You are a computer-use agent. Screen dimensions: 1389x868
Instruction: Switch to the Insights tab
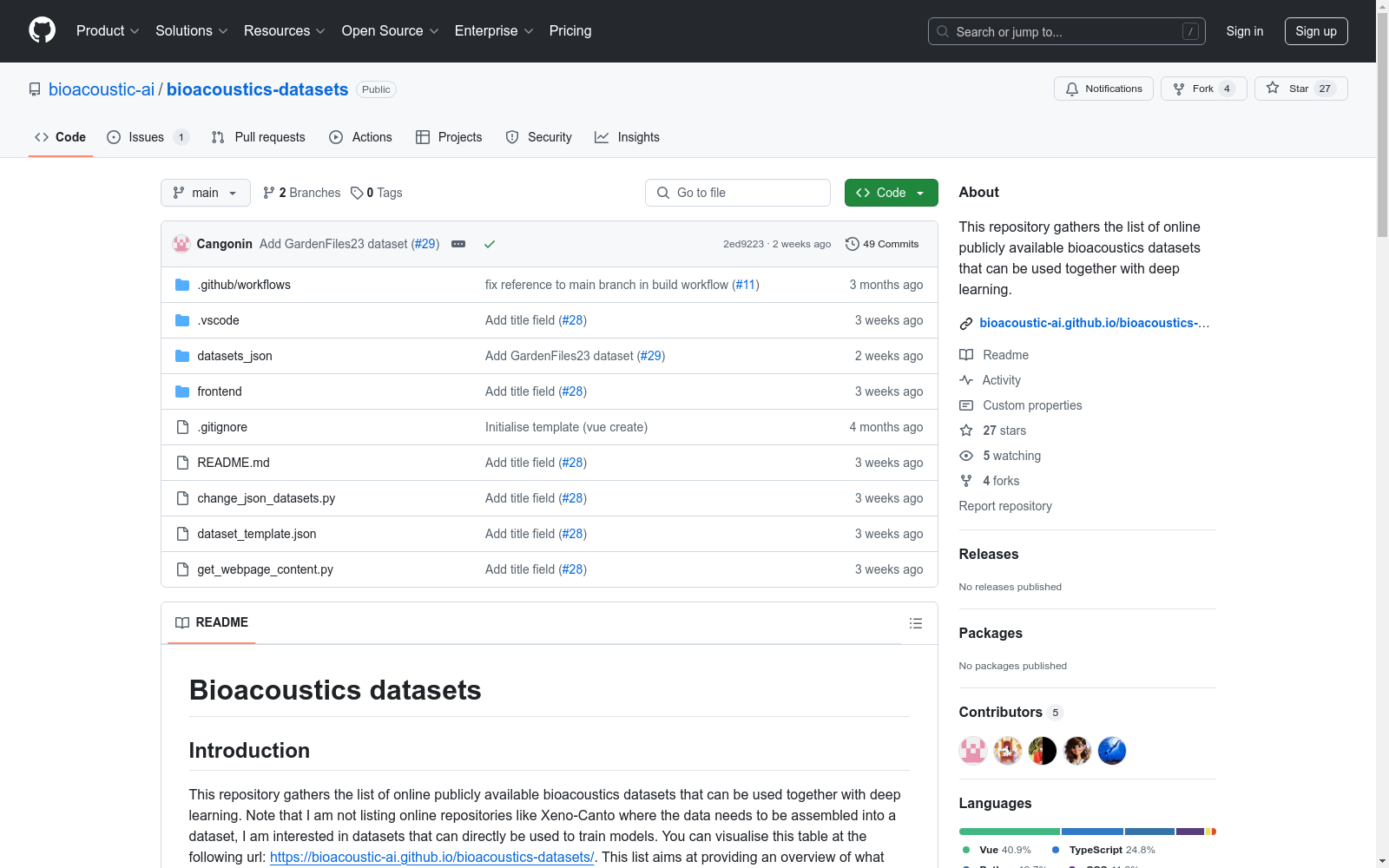click(x=628, y=137)
